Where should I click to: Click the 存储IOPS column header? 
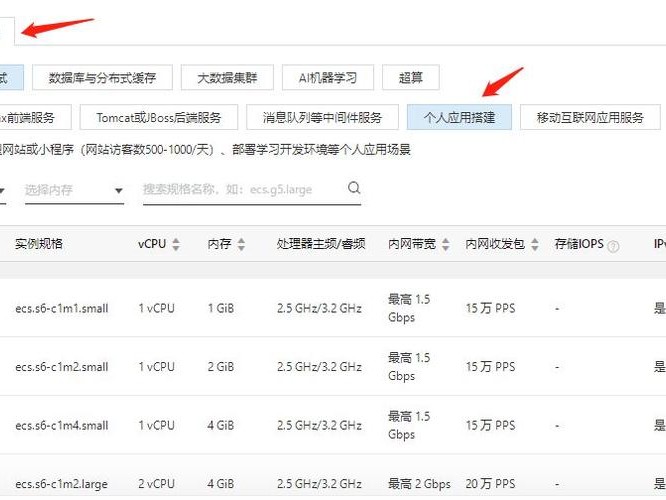tap(579, 244)
